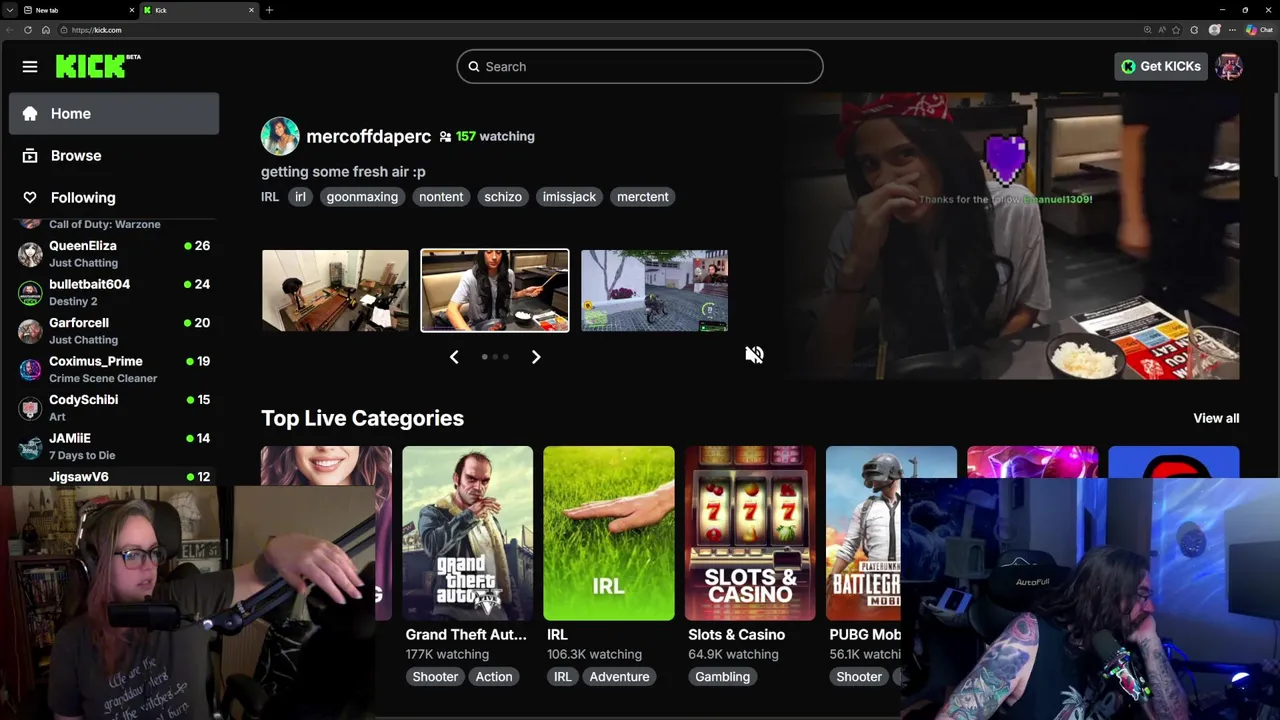This screenshot has height=720, width=1280.
Task: Open the Browse section
Action: click(x=114, y=156)
